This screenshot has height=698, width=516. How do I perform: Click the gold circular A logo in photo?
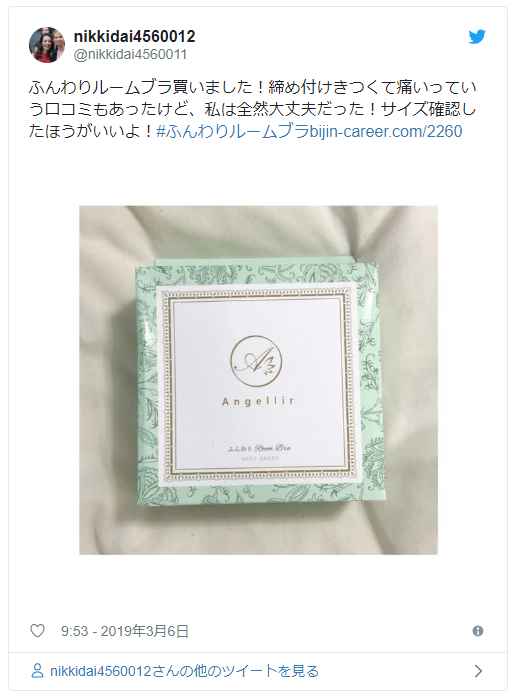pos(256,361)
